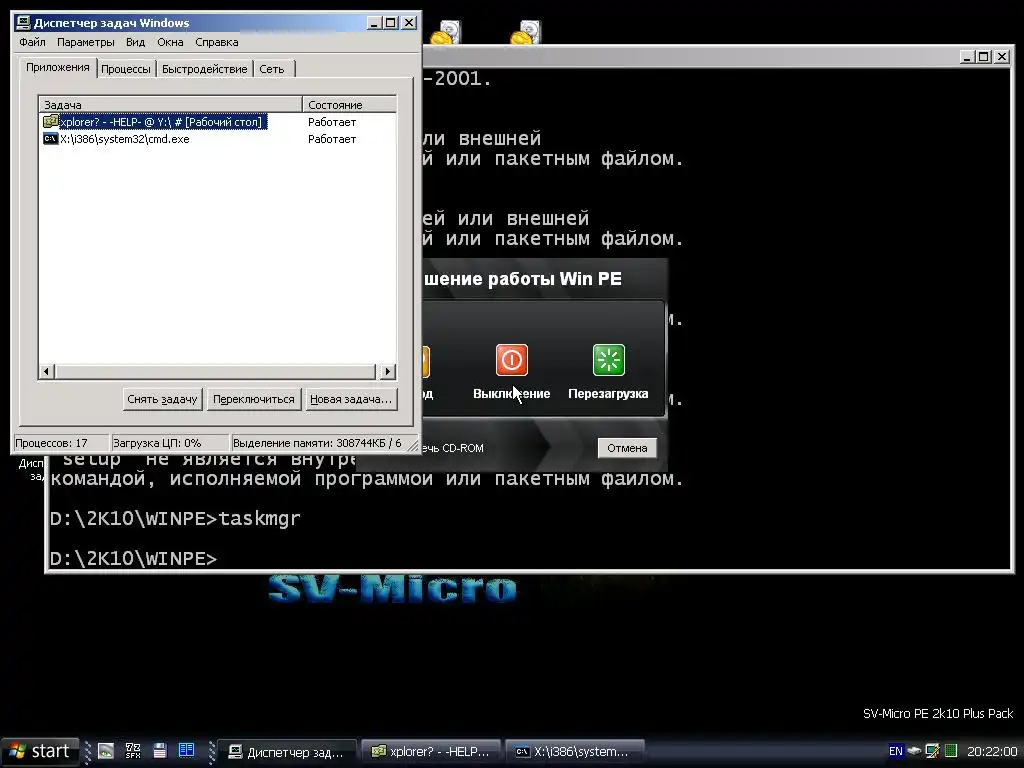Switch to Диспетчер зад... taskbar button
The width and height of the screenshot is (1024, 768).
pyautogui.click(x=287, y=752)
